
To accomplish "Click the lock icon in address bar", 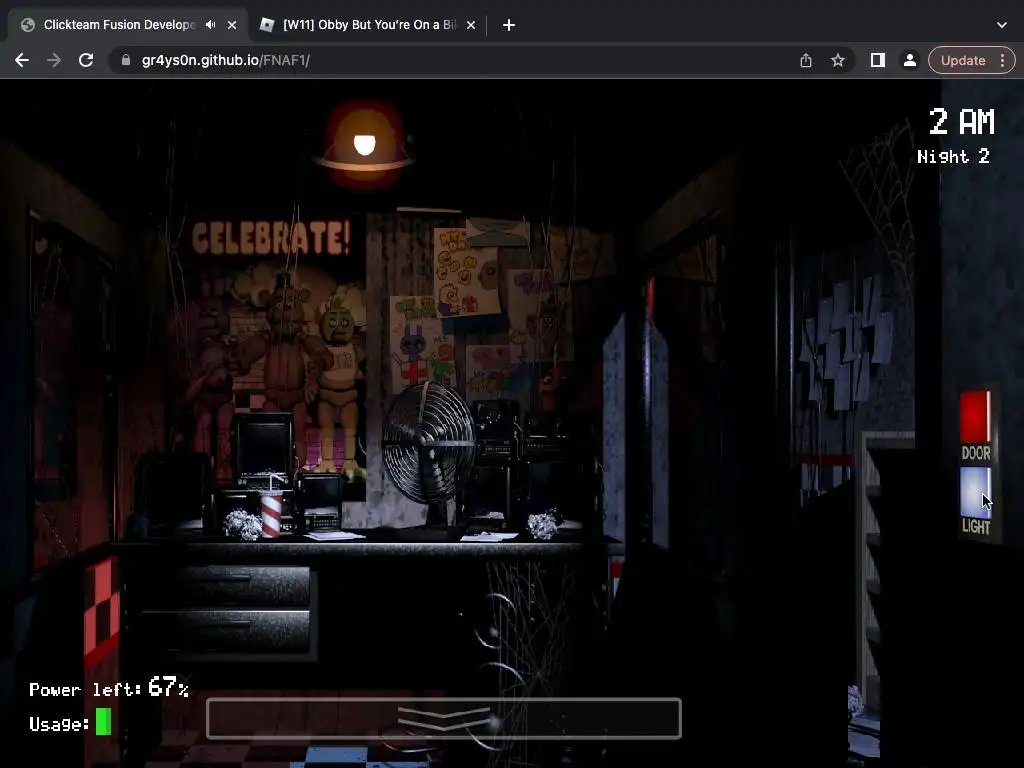I will click(x=126, y=60).
